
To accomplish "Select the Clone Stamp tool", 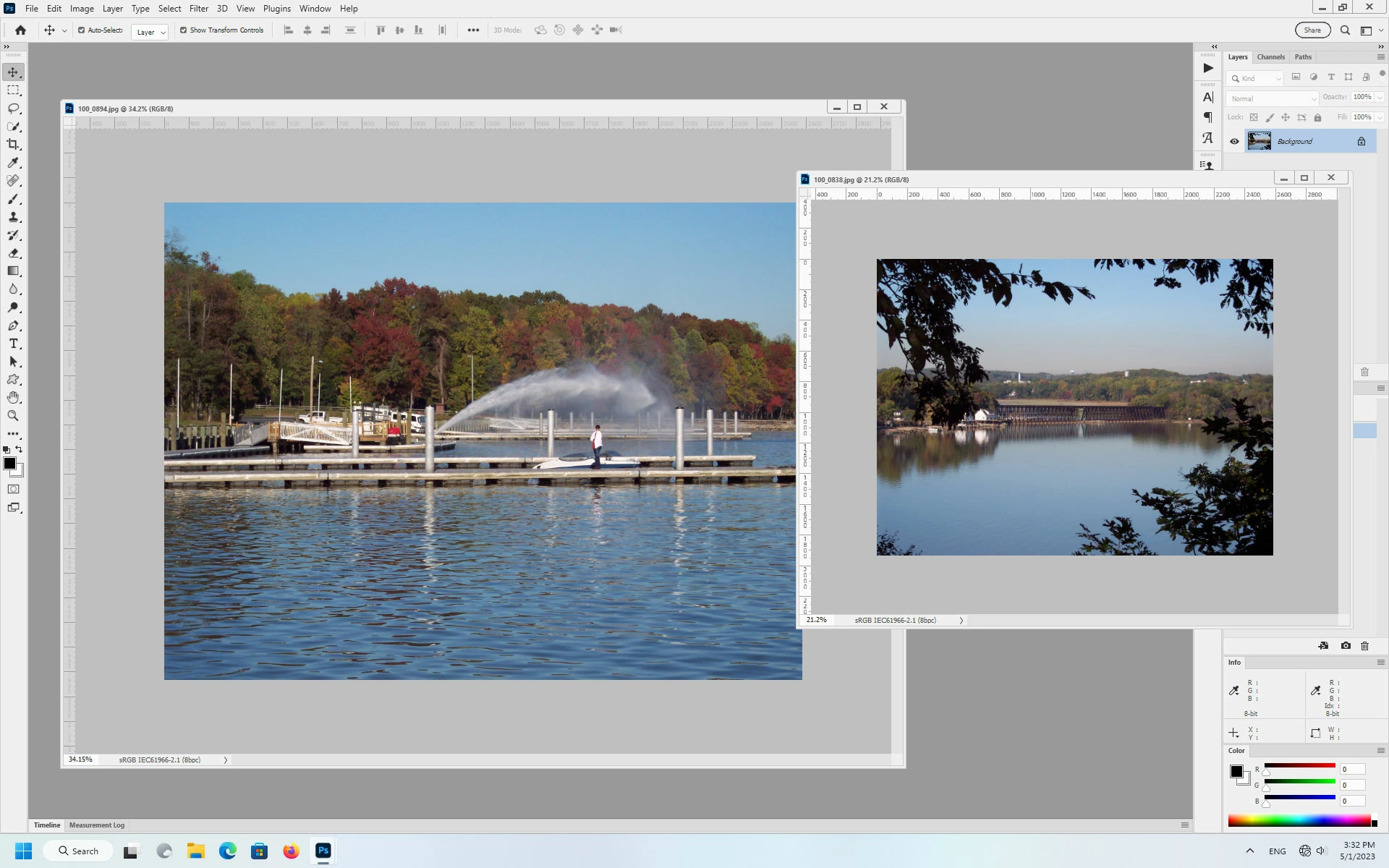I will click(13, 217).
